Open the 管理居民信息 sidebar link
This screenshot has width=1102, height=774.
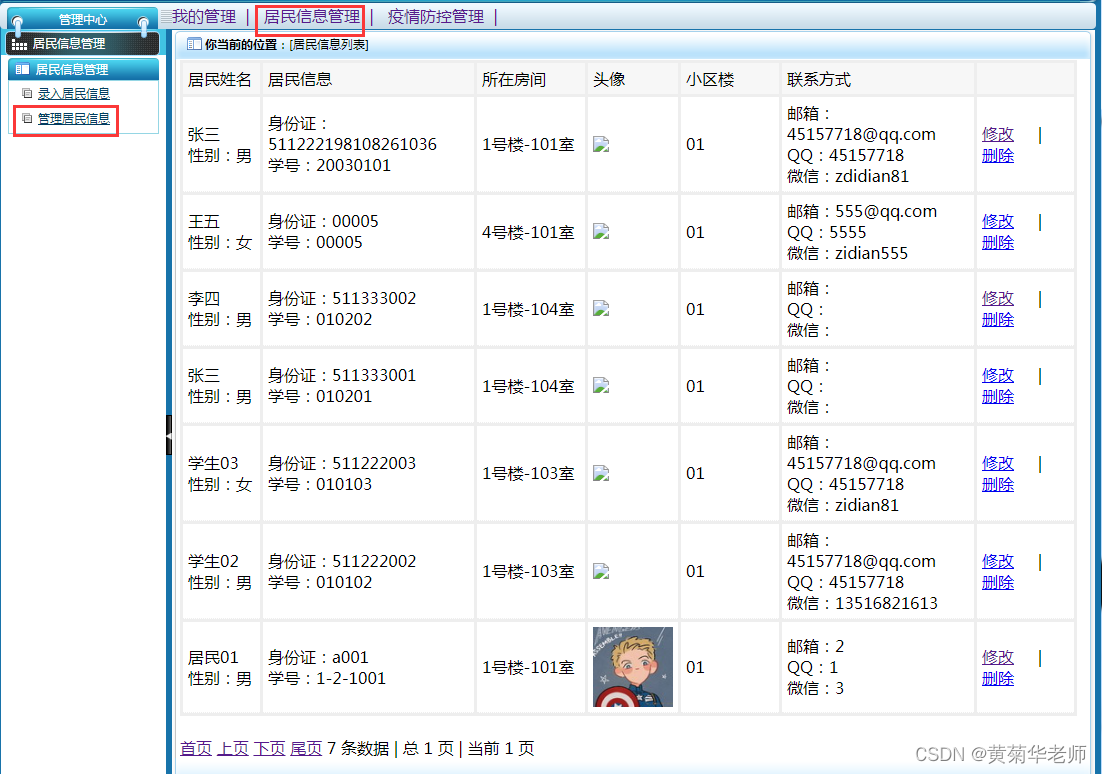coord(74,119)
